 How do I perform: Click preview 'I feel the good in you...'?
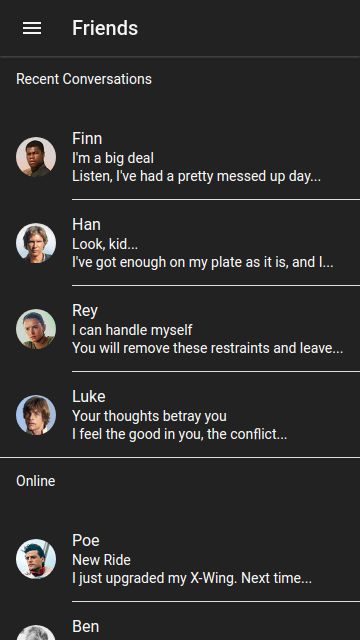click(180, 434)
